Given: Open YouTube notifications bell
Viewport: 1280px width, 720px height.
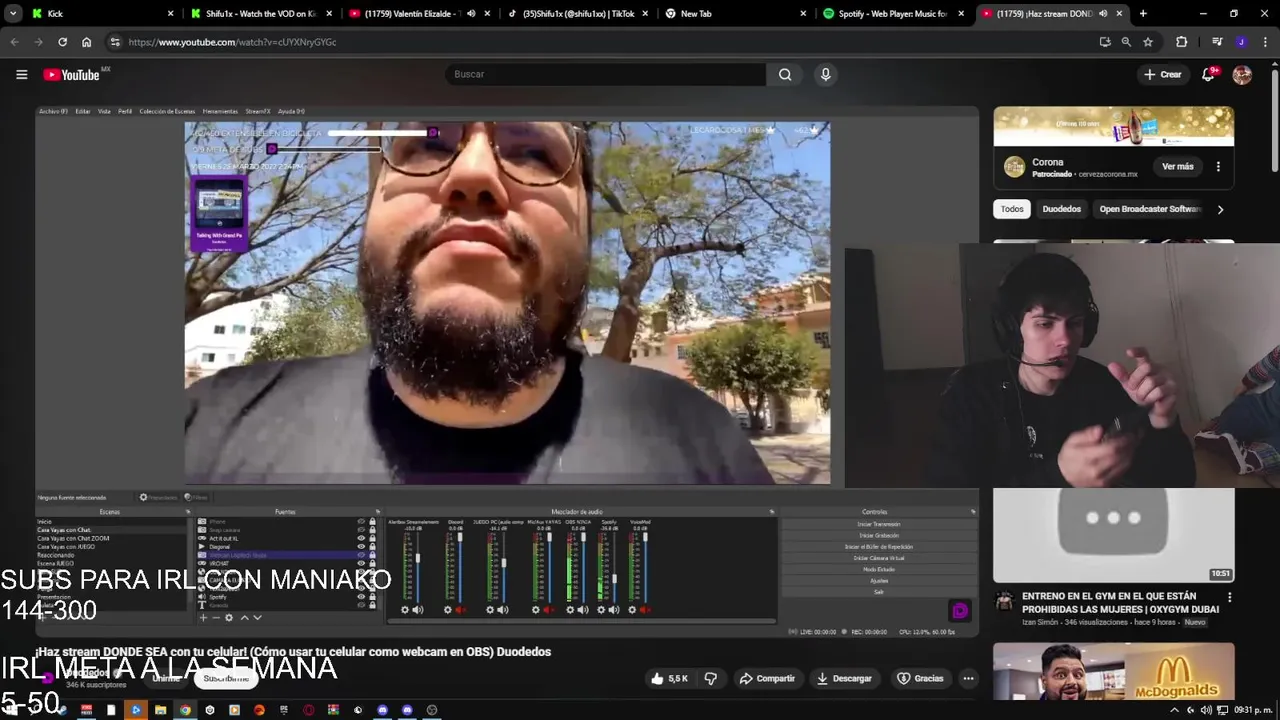Looking at the screenshot, I should [x=1208, y=74].
